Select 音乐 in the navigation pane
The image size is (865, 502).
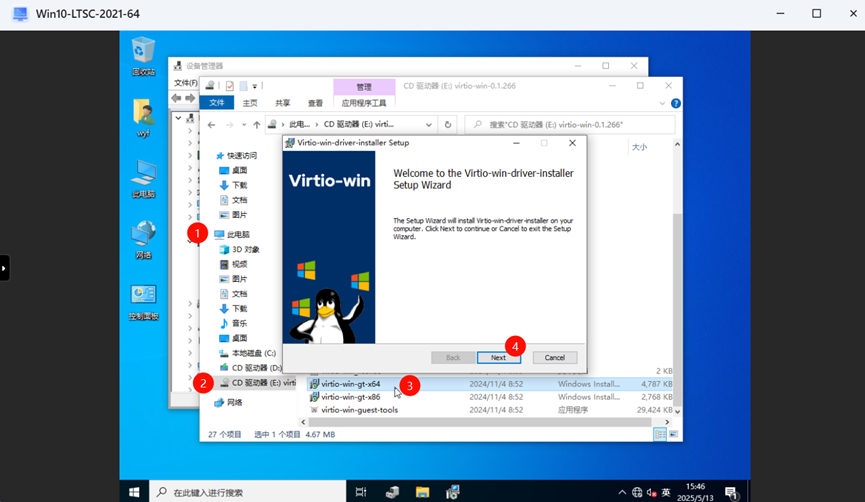[233, 323]
